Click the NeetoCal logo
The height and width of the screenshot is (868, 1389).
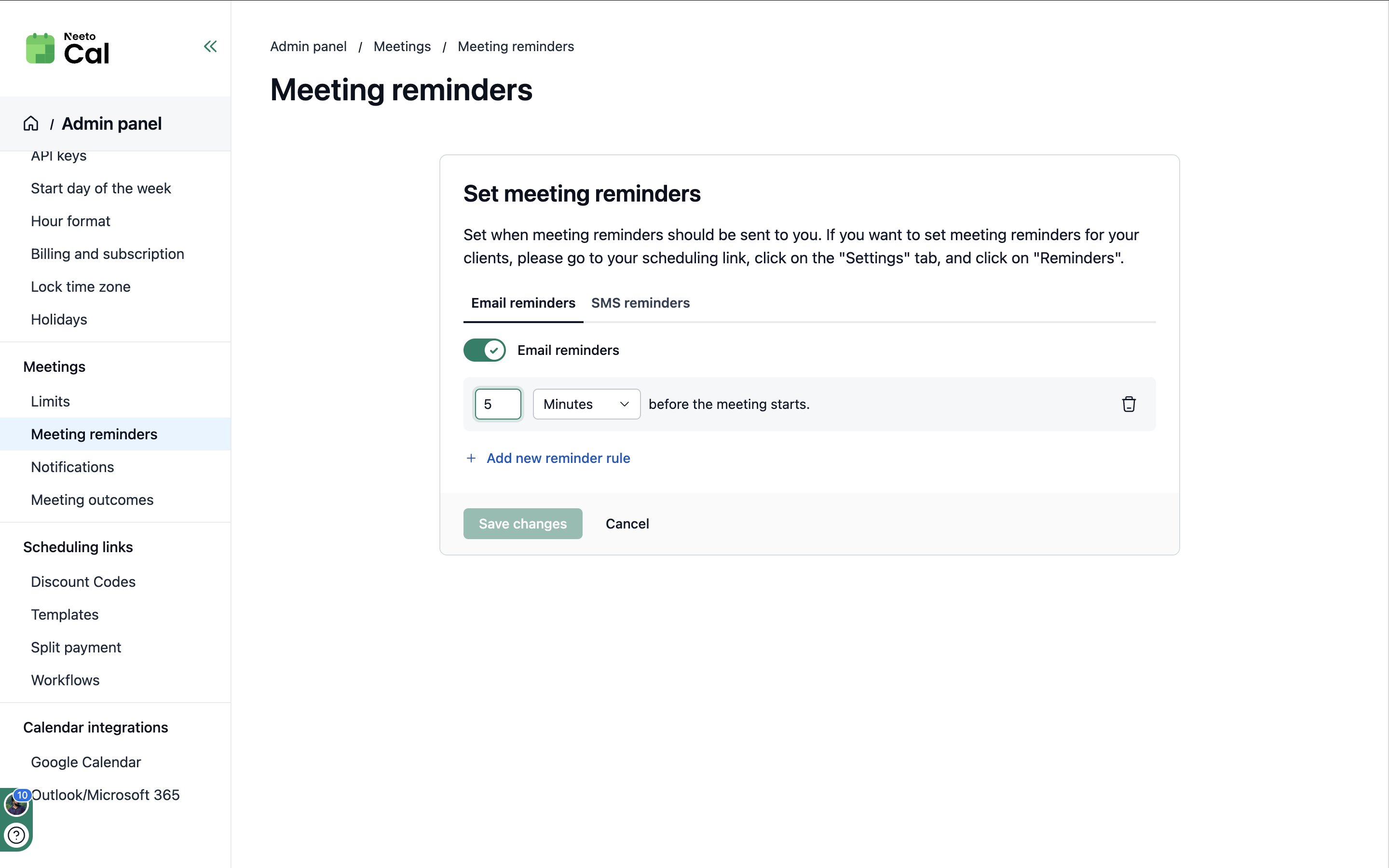pos(68,49)
